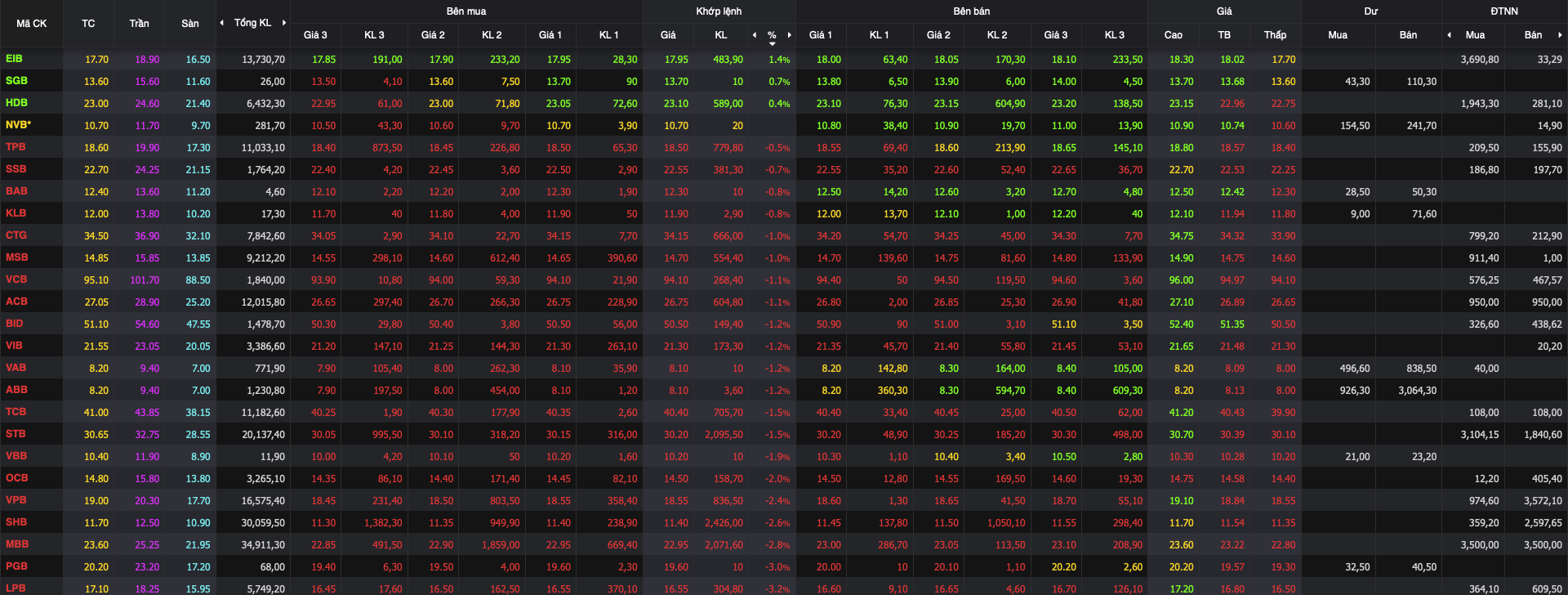The height and width of the screenshot is (595, 1568).
Task: Click the Mua header under Dư
Action: pyautogui.click(x=1338, y=35)
